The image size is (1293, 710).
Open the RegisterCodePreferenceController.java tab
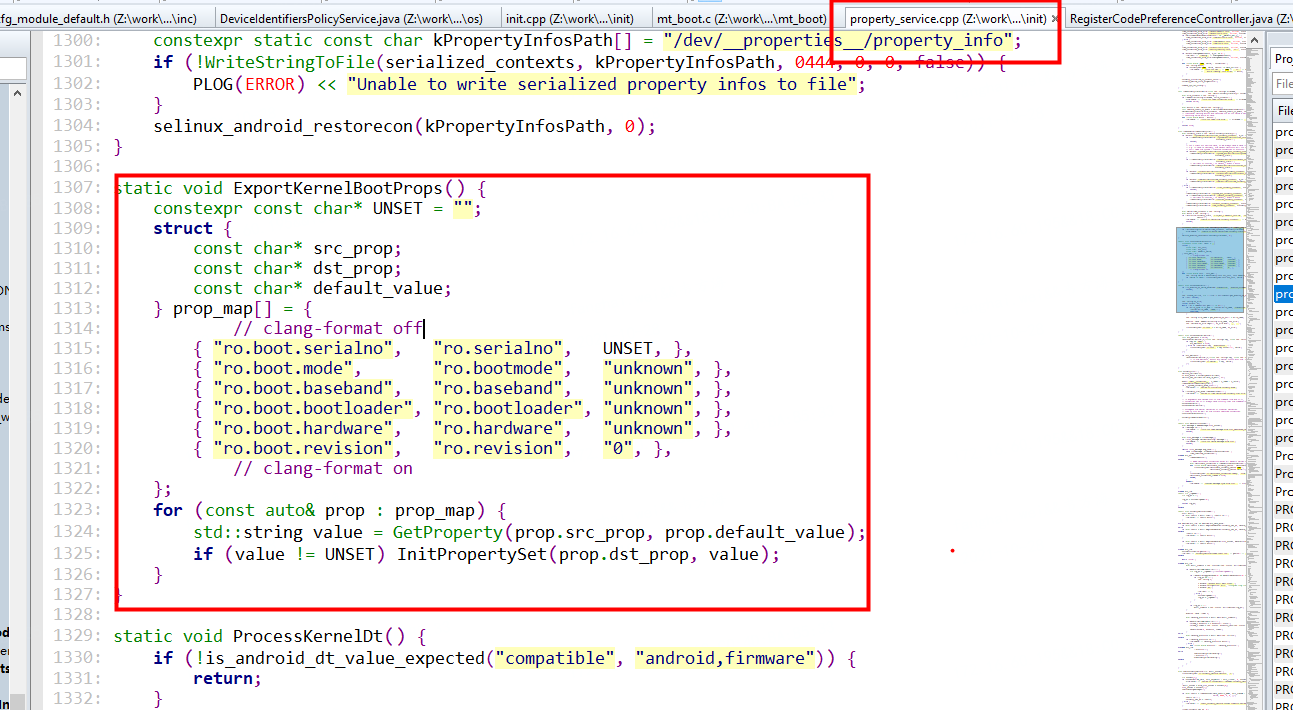click(1178, 18)
